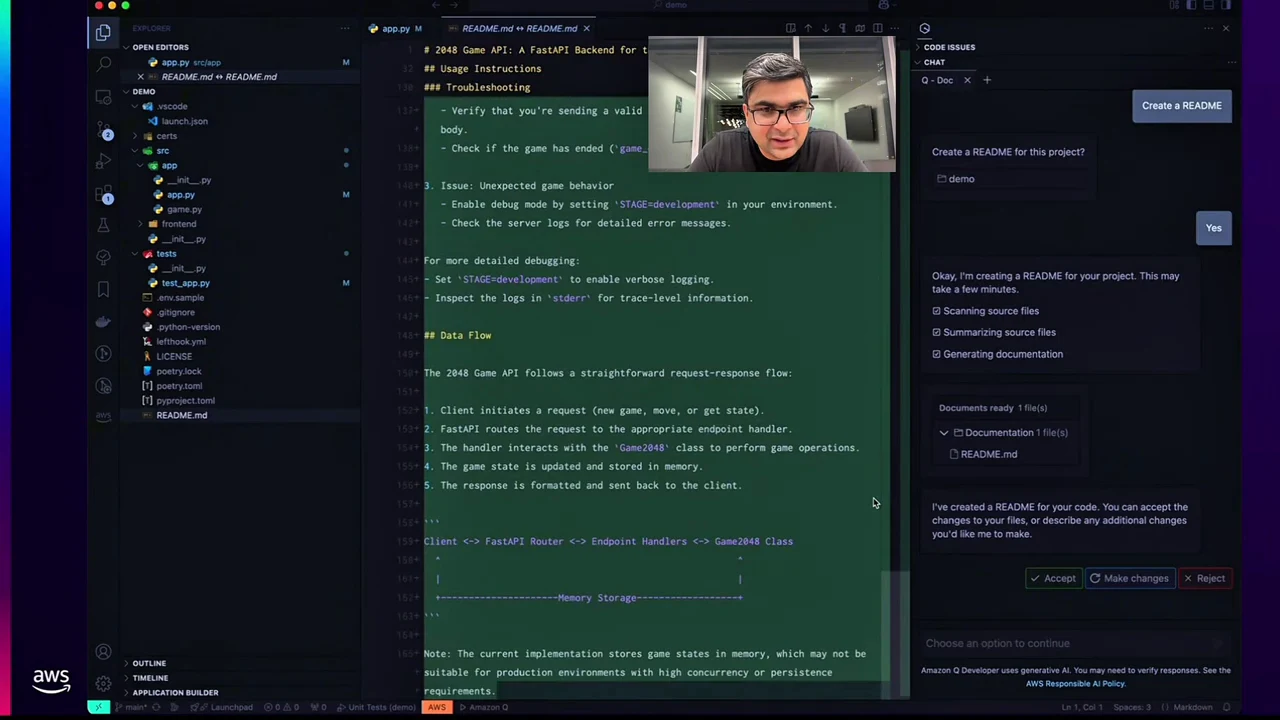Viewport: 1280px width, 720px height.
Task: Open the Testing flask view
Action: pyautogui.click(x=103, y=226)
